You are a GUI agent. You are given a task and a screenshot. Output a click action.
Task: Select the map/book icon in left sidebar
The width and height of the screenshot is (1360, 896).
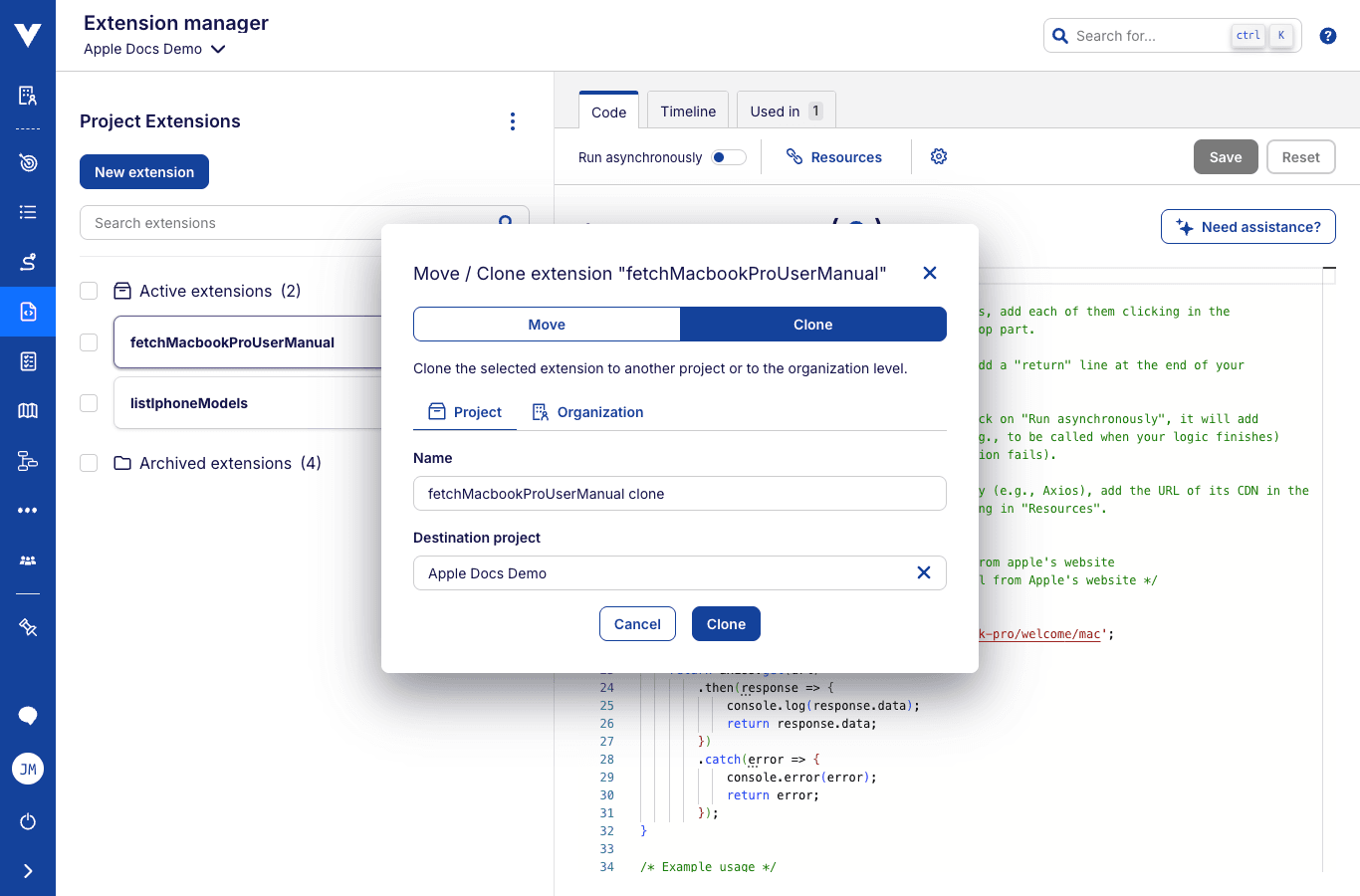tap(27, 410)
